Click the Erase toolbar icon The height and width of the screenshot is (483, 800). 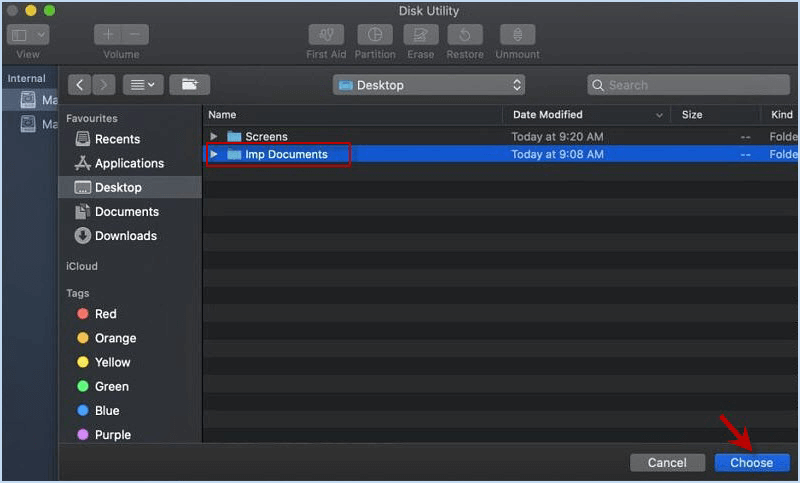(420, 35)
